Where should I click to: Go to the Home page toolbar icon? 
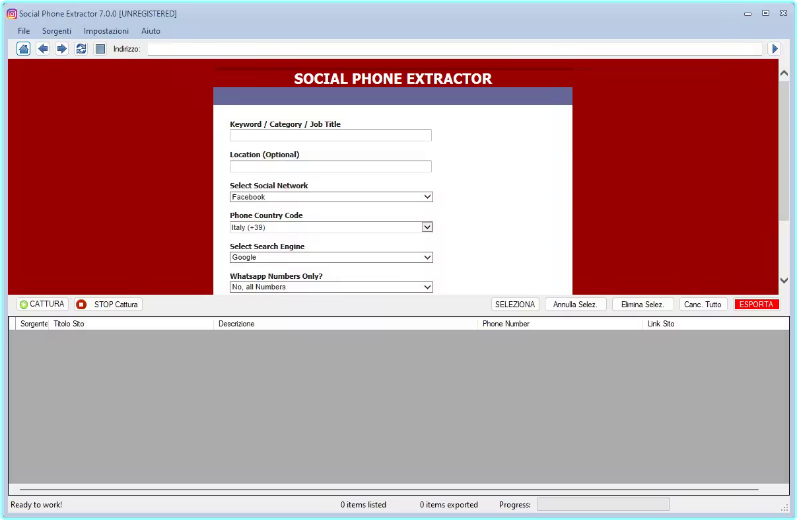coord(23,49)
